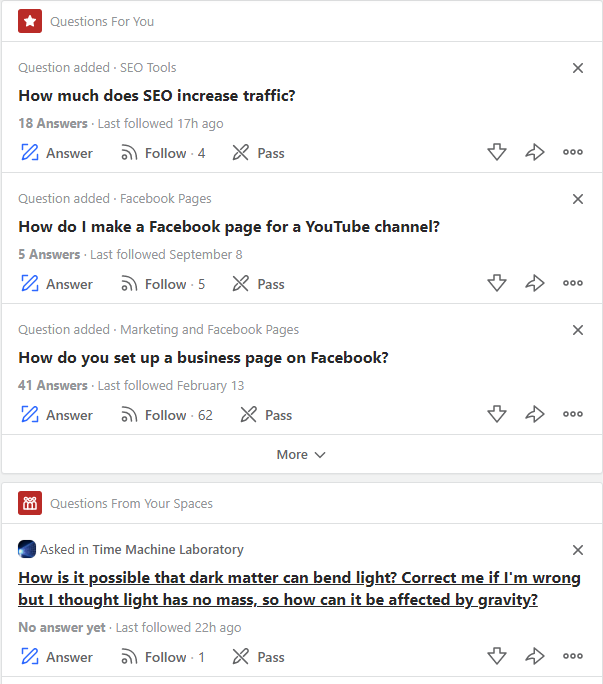Click '18 Answers' under the SEO question
Image resolution: width=603 pixels, height=684 pixels.
tap(53, 123)
